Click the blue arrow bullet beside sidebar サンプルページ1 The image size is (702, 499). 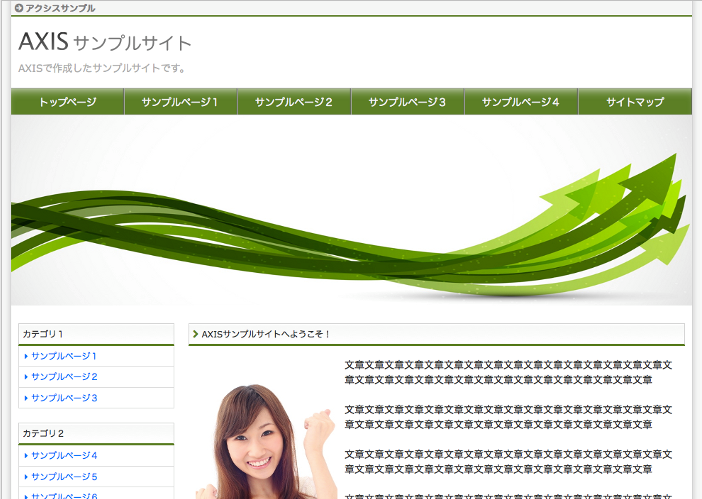tap(26, 356)
